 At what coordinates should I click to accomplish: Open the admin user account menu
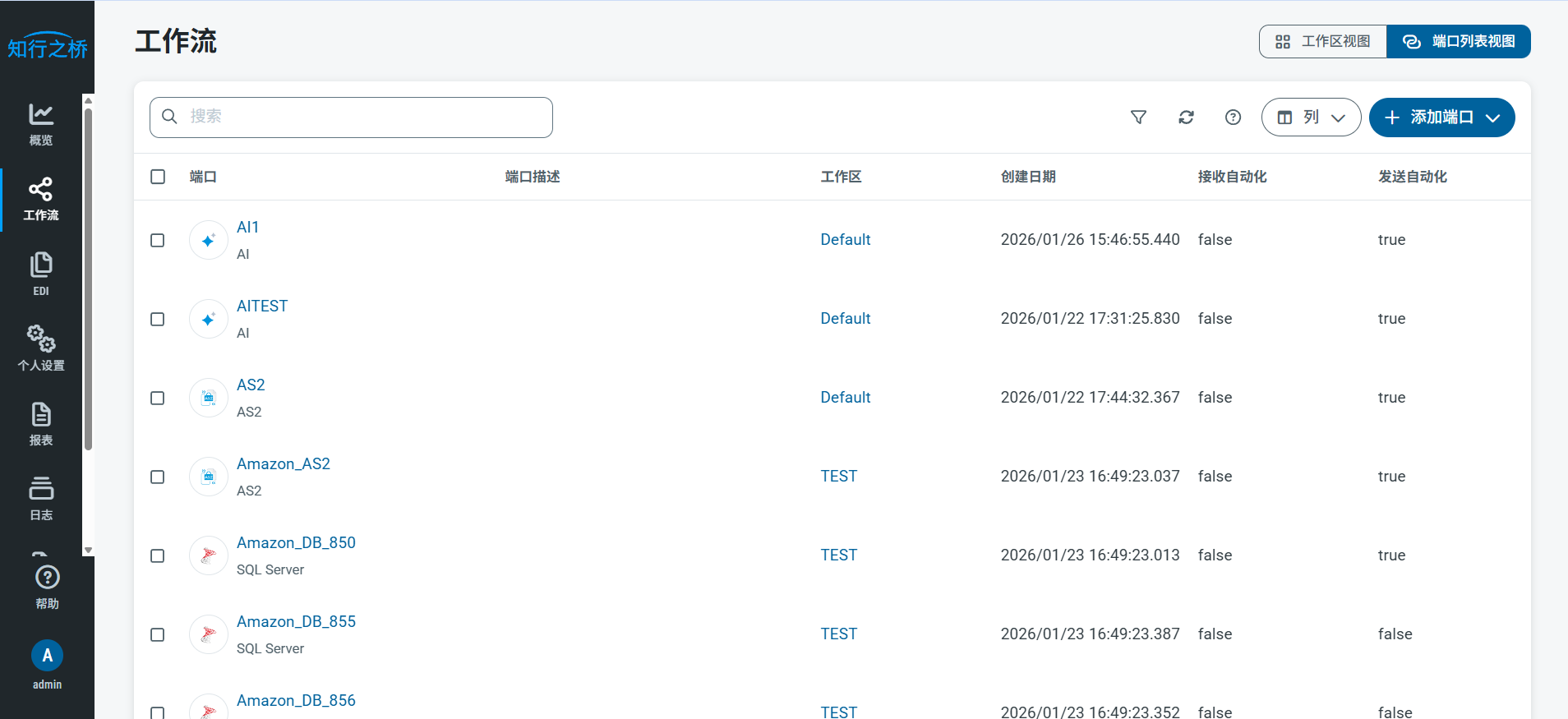pyautogui.click(x=47, y=664)
